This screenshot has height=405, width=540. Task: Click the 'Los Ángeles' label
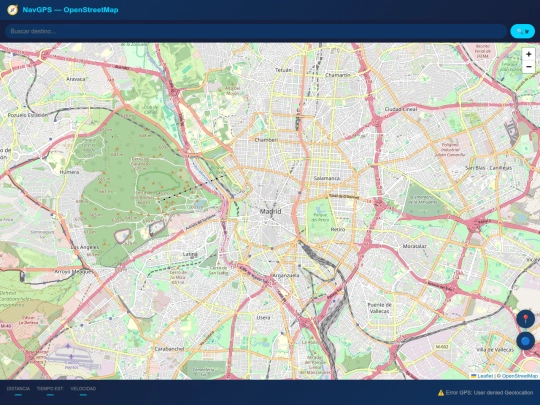85,247
